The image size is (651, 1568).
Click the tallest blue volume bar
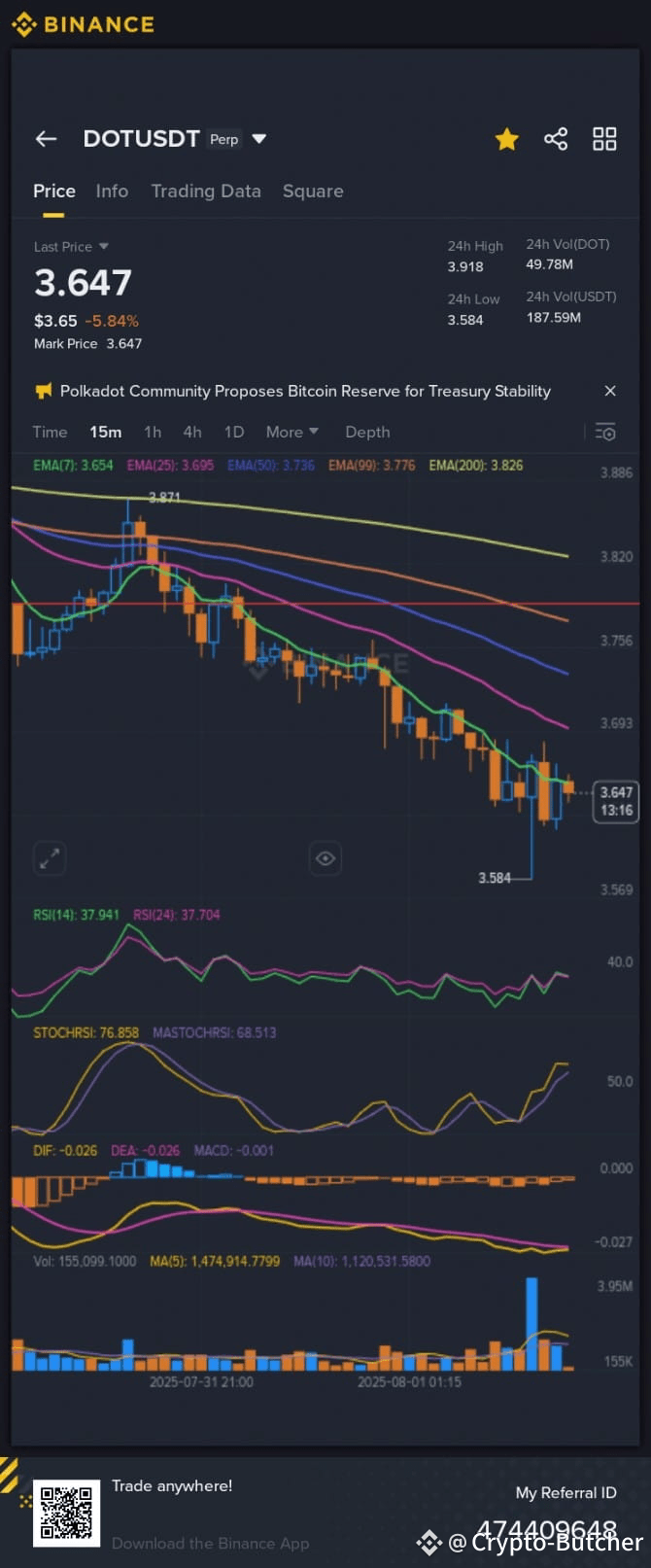531,1324
